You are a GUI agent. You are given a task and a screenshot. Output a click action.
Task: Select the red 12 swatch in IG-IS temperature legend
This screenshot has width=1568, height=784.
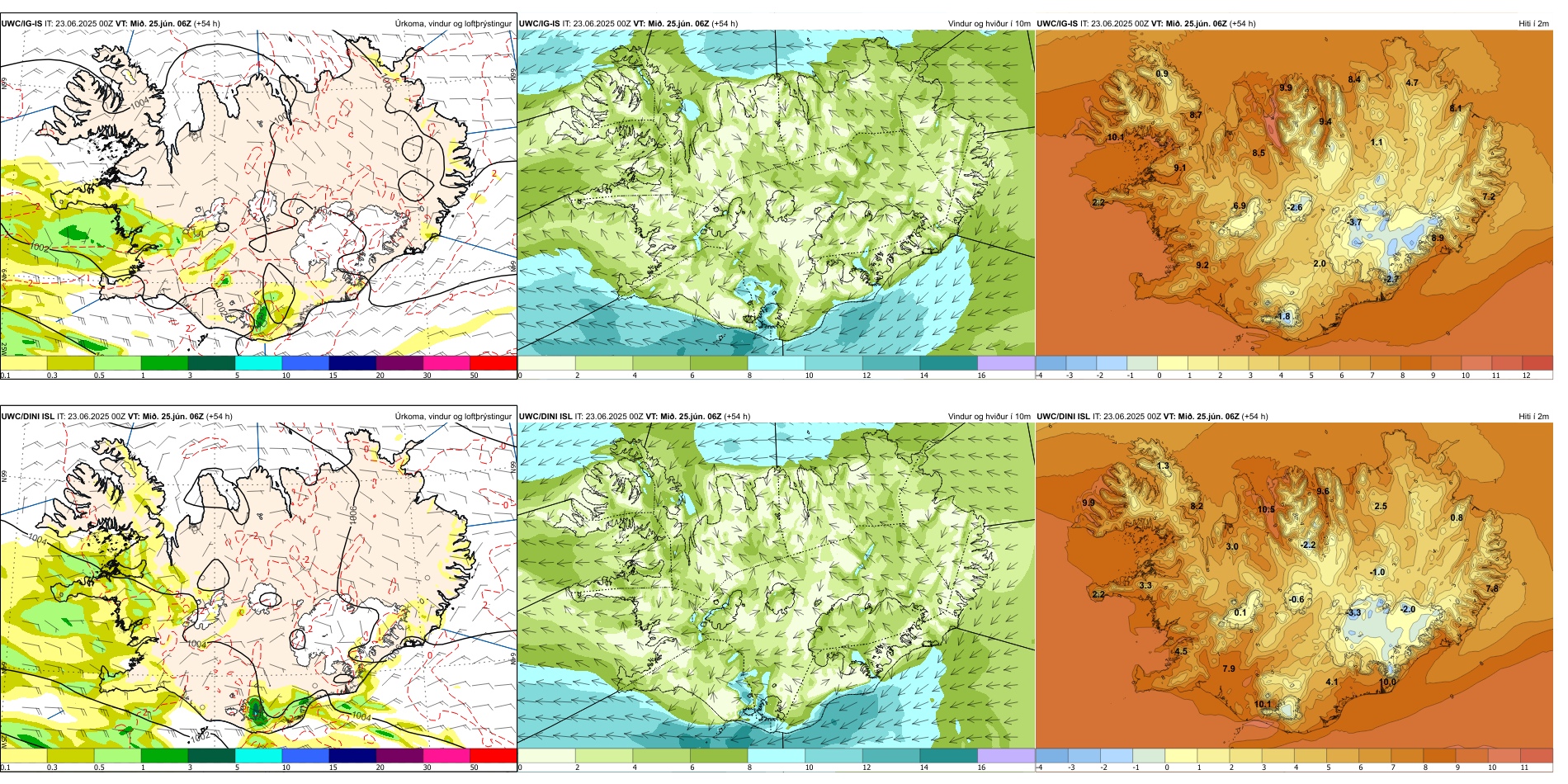pyautogui.click(x=1538, y=363)
